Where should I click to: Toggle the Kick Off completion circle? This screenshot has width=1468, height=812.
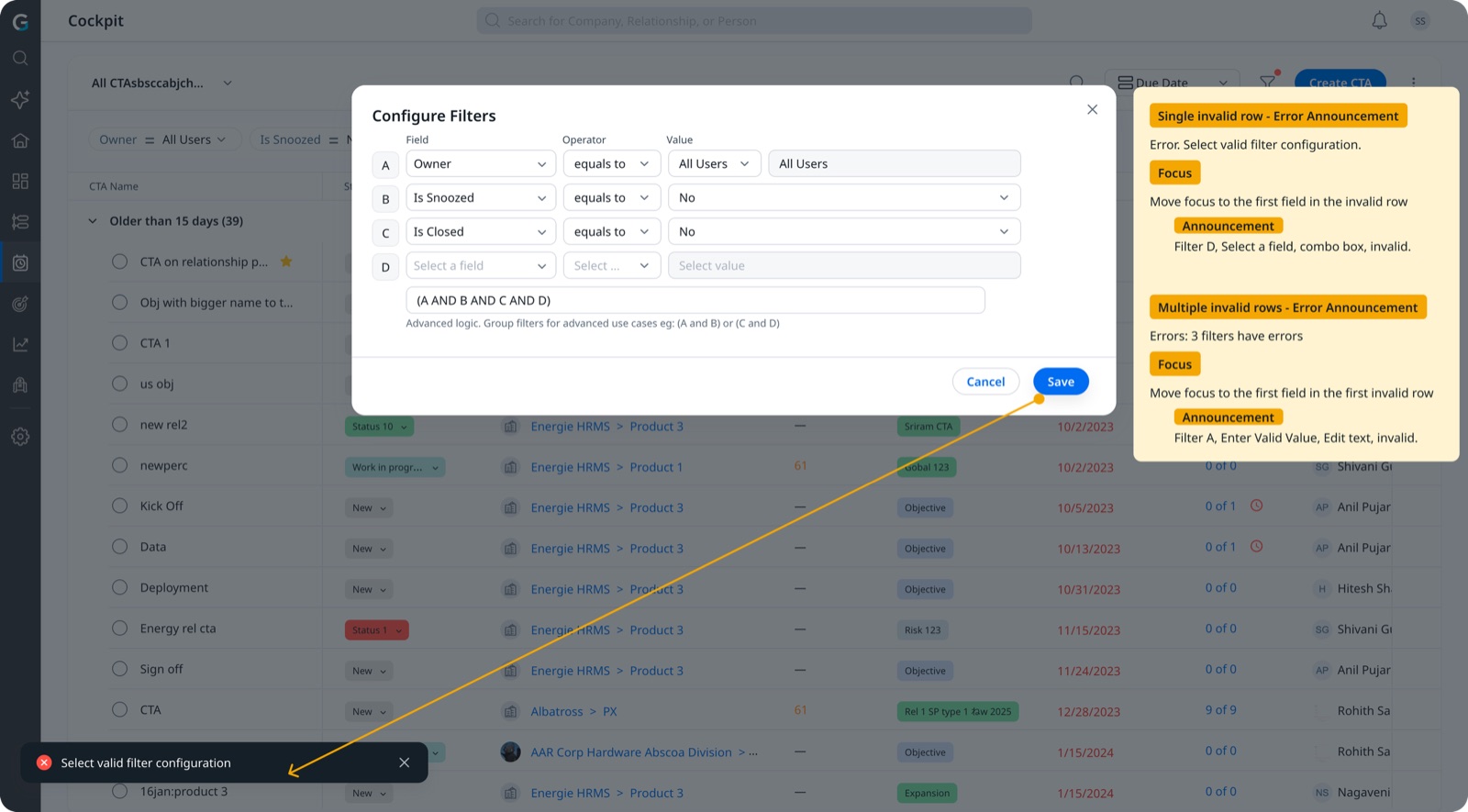tap(119, 506)
